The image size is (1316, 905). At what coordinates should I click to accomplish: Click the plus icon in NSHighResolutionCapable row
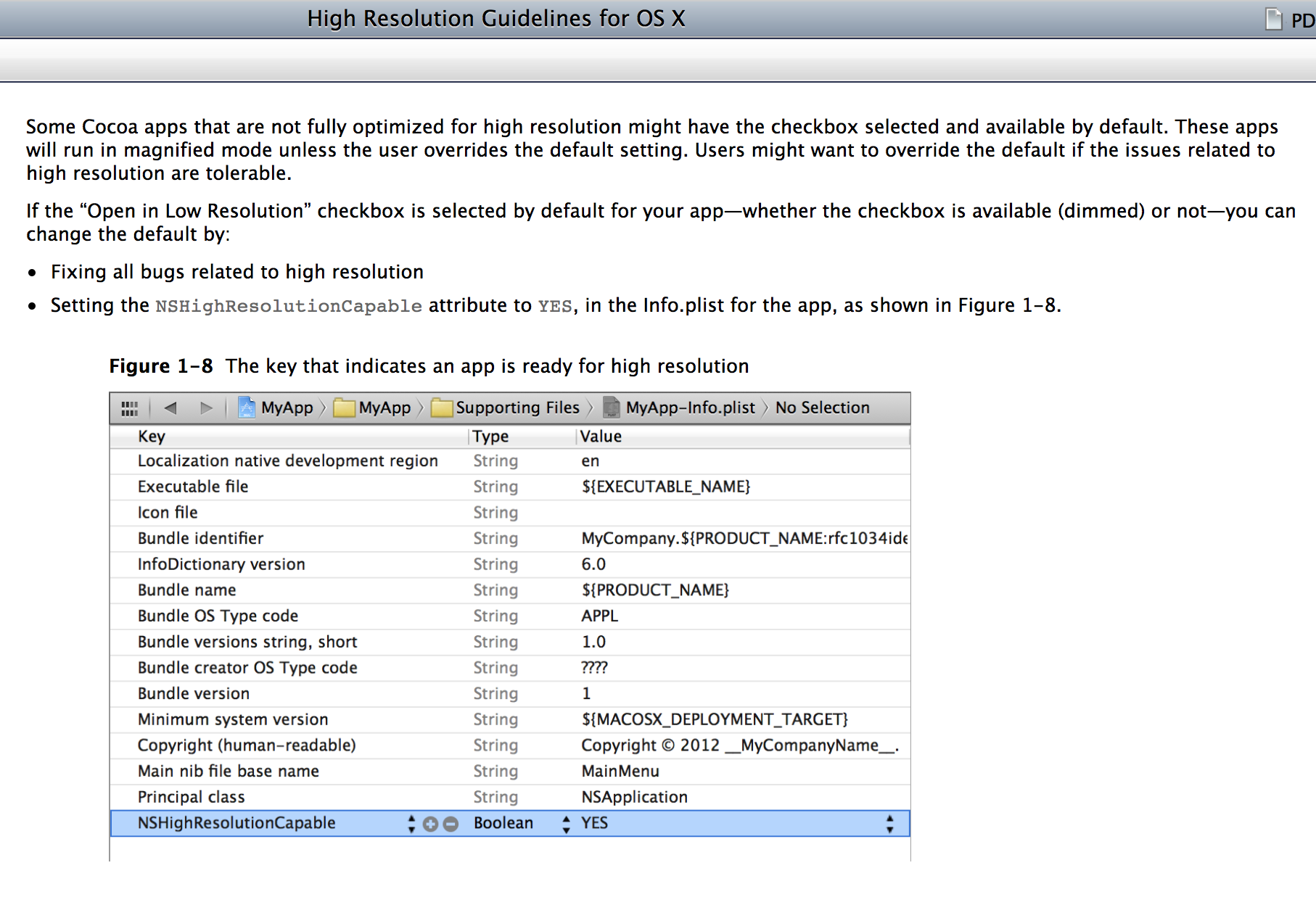(430, 824)
